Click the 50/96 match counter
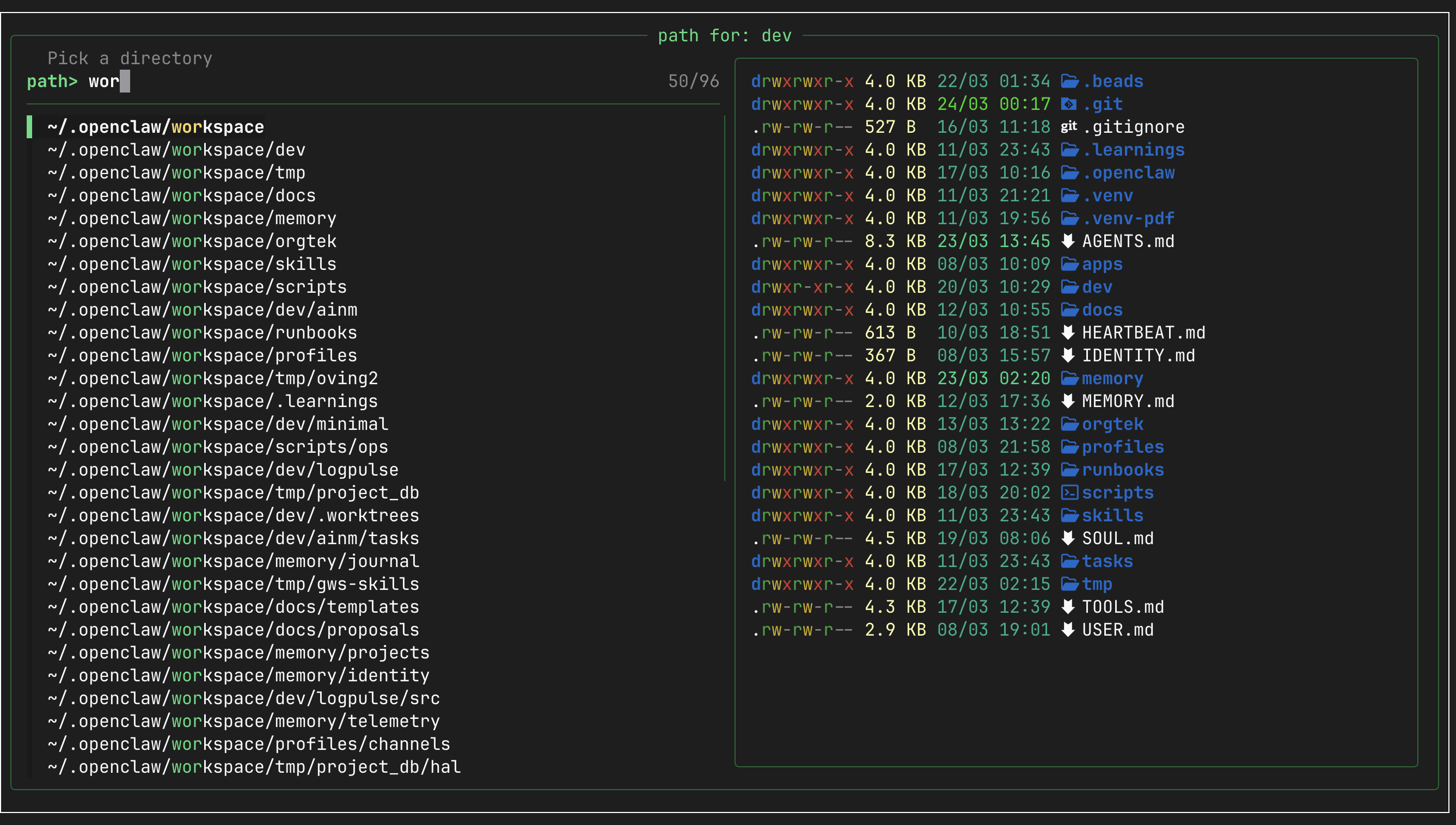Image resolution: width=1456 pixels, height=825 pixels. (693, 81)
